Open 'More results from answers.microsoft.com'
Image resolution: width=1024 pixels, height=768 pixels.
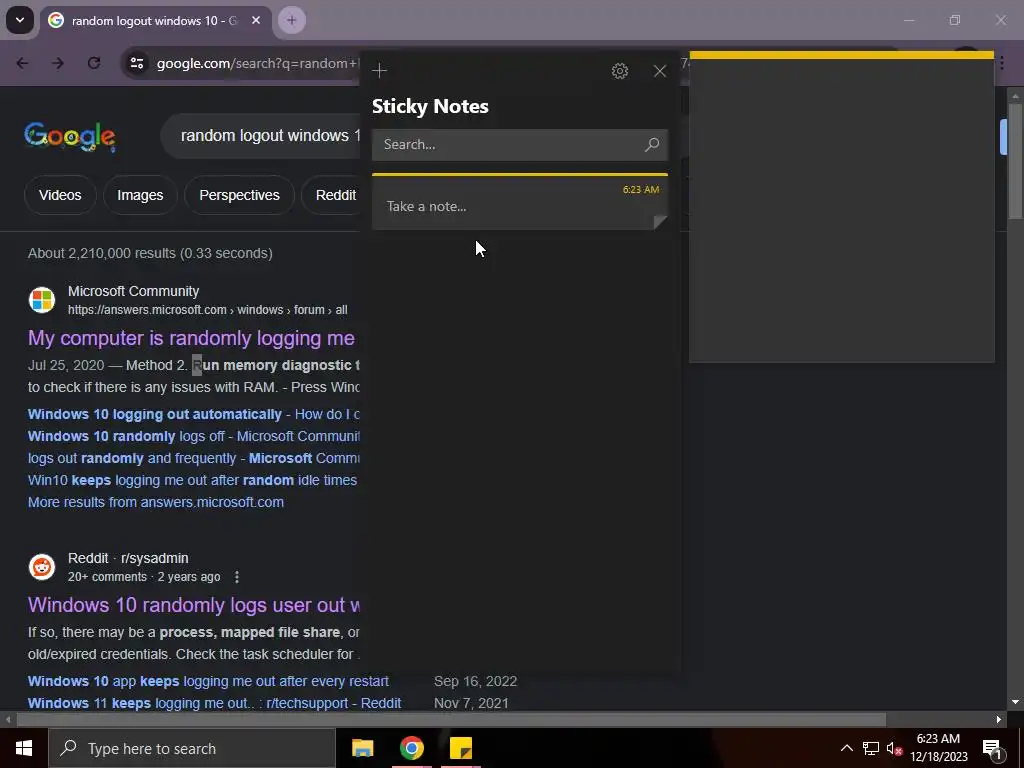(x=156, y=502)
